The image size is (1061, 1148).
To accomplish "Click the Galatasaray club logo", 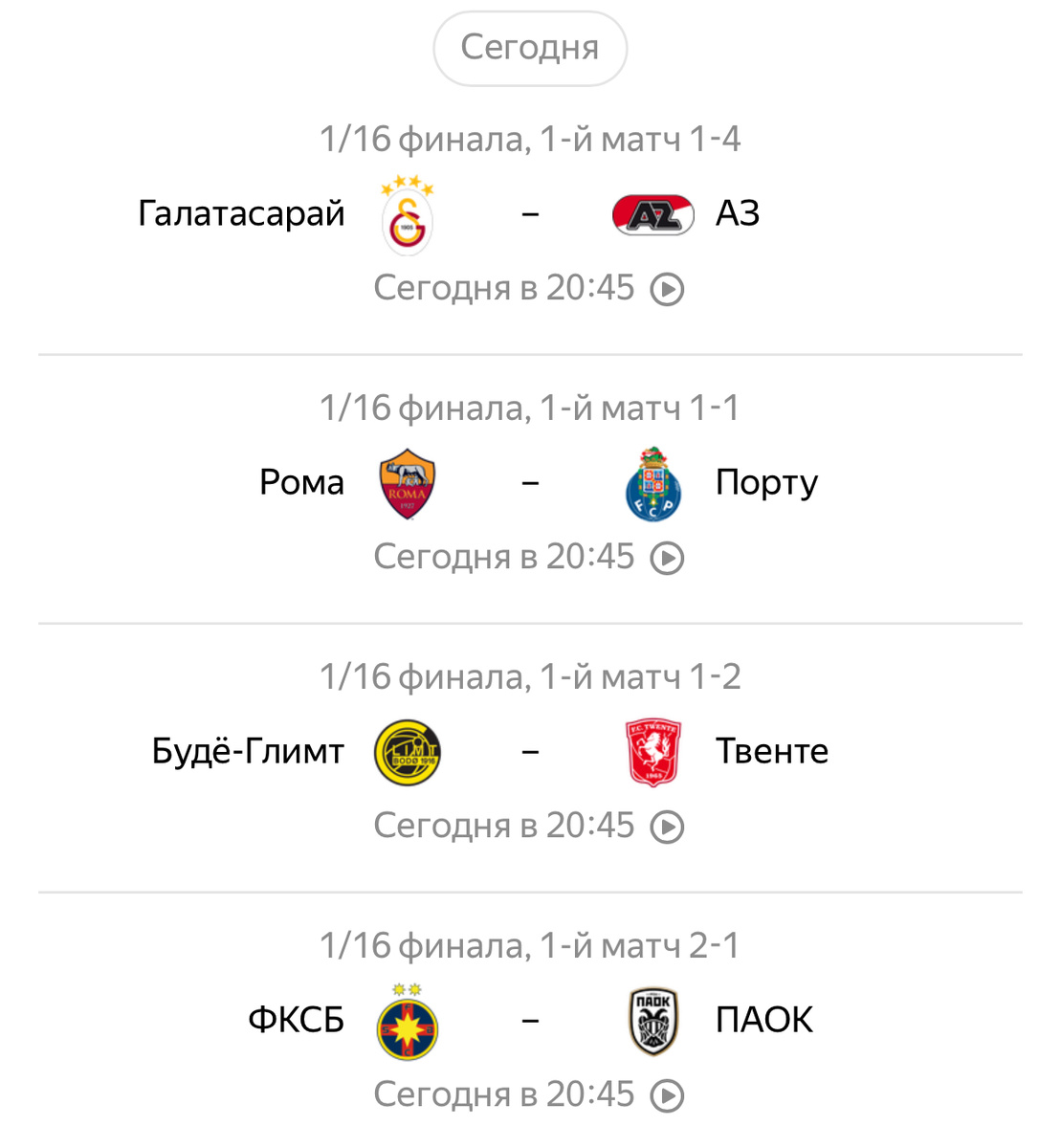I will (408, 215).
